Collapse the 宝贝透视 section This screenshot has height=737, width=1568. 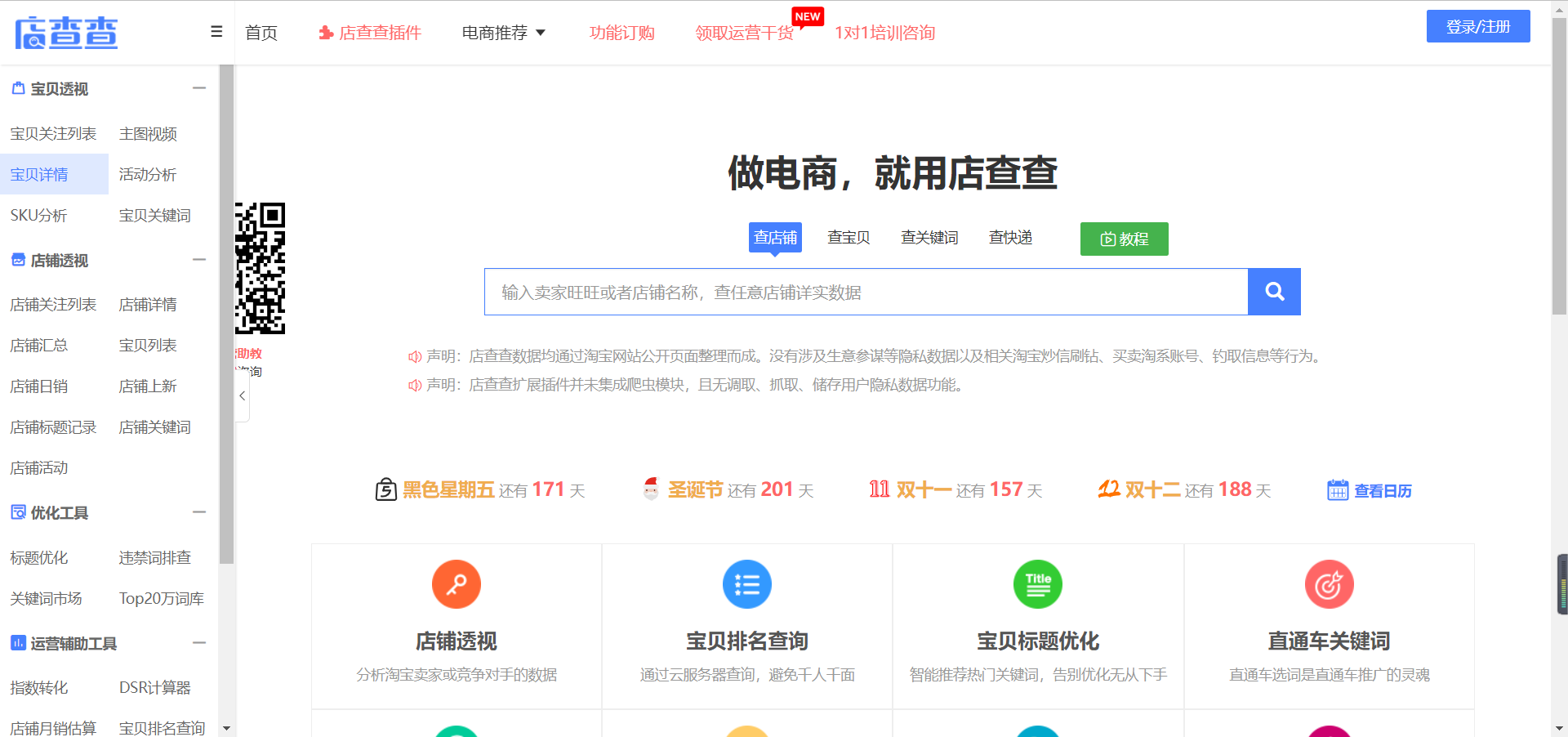(199, 88)
